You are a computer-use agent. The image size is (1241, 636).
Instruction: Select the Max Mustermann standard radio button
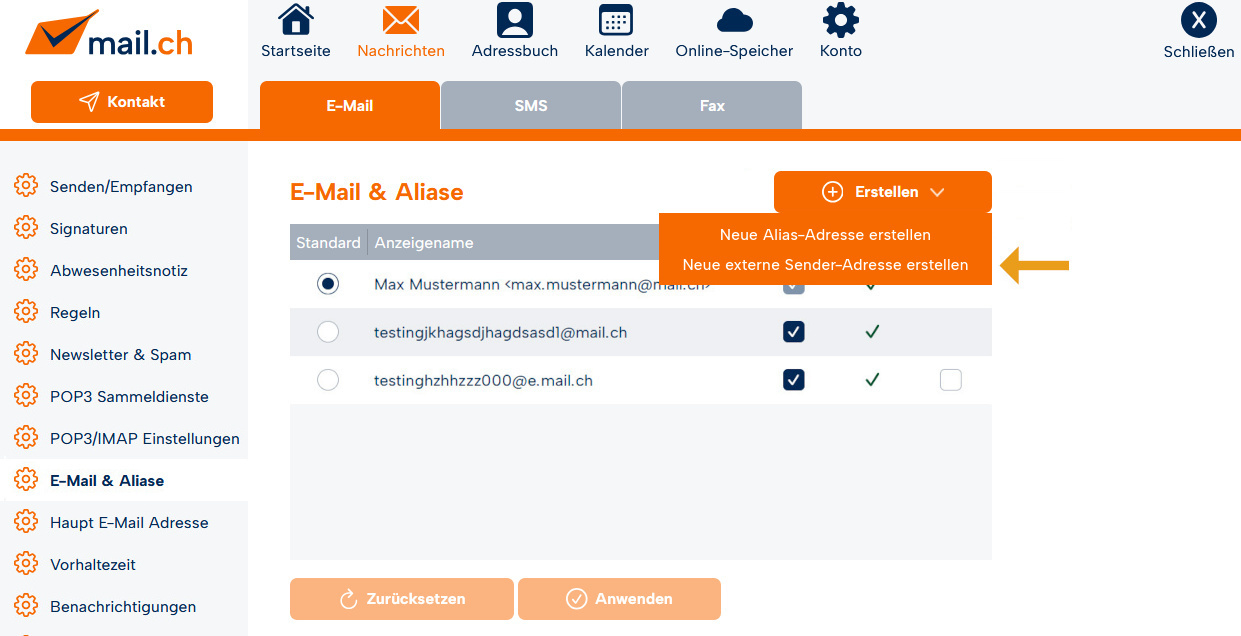[x=328, y=284]
